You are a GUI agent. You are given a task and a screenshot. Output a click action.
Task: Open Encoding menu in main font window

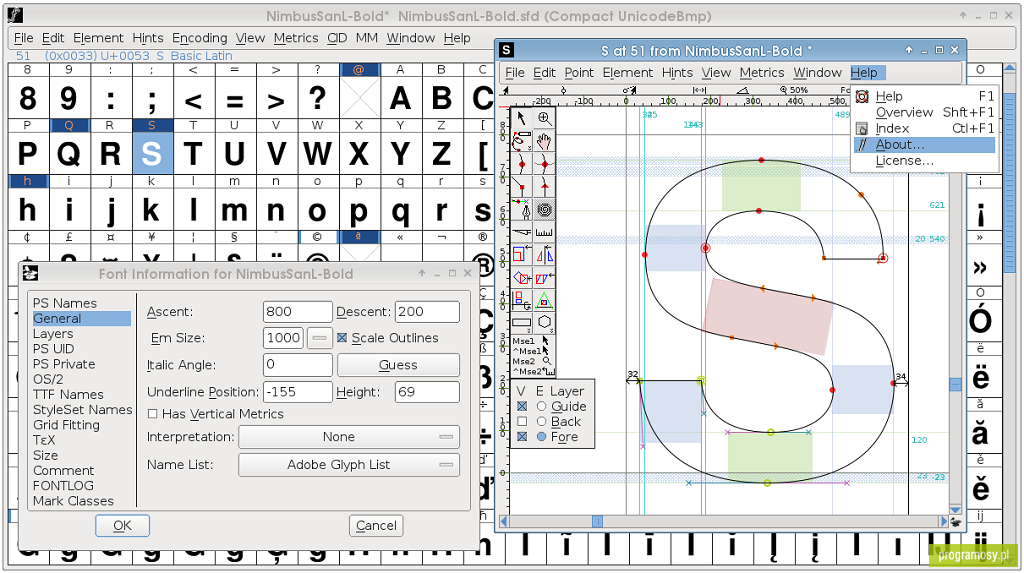[x=200, y=38]
